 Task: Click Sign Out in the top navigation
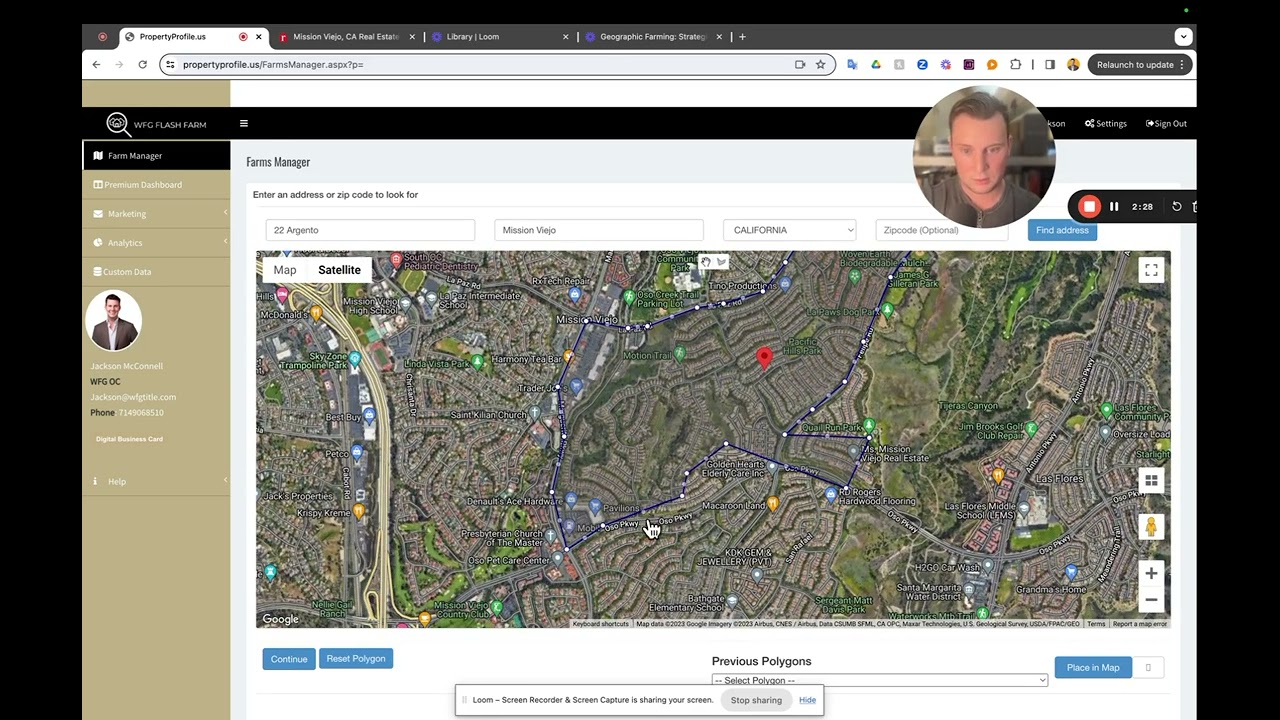click(1166, 124)
